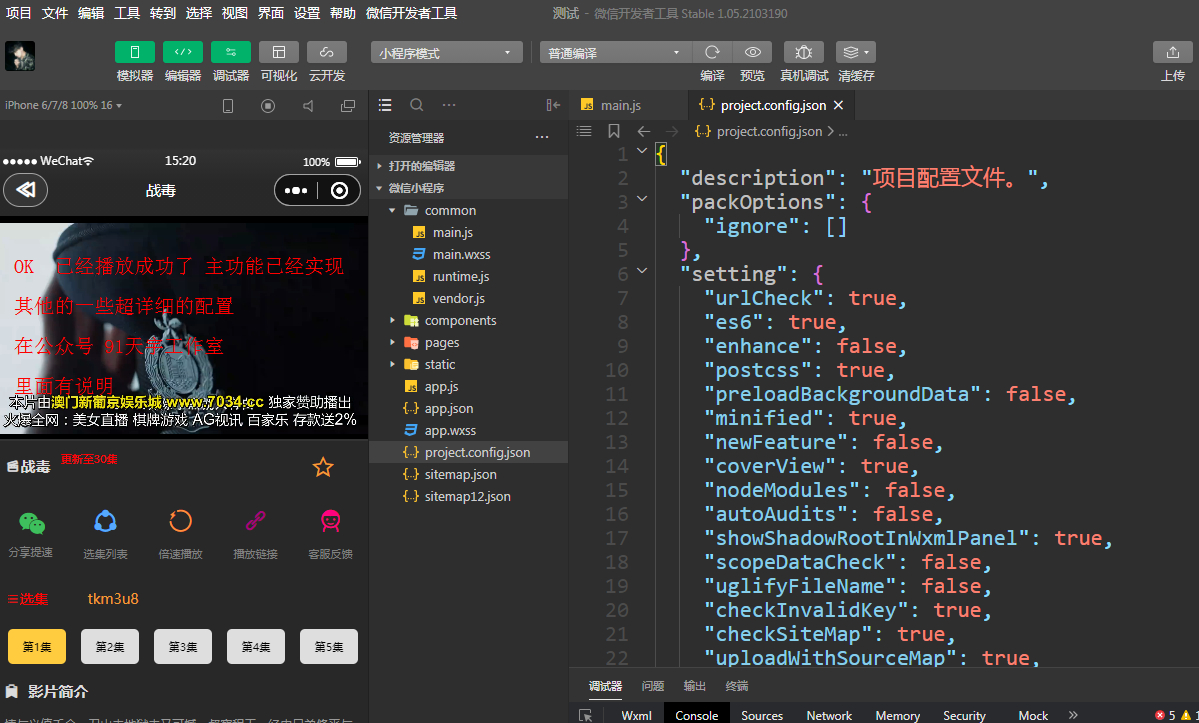
Task: Click the simulator record stop icon
Action: click(268, 106)
